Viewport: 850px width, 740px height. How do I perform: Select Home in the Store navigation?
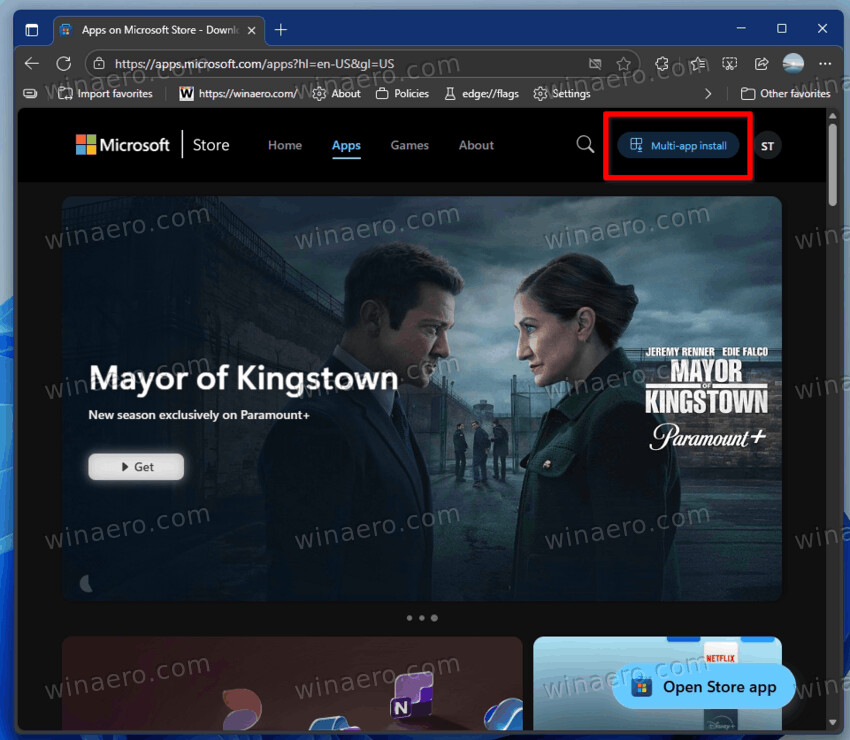coord(284,145)
